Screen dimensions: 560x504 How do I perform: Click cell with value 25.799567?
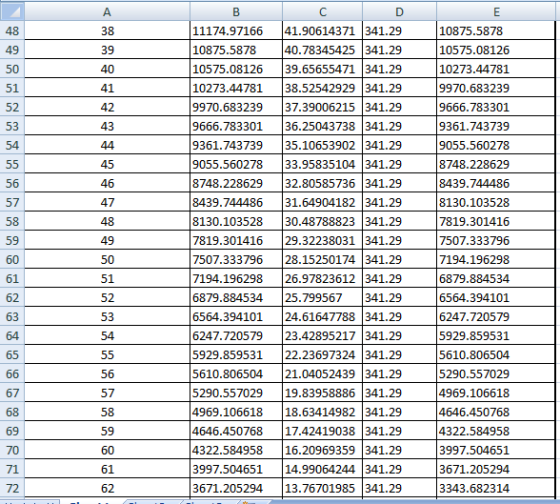point(322,298)
